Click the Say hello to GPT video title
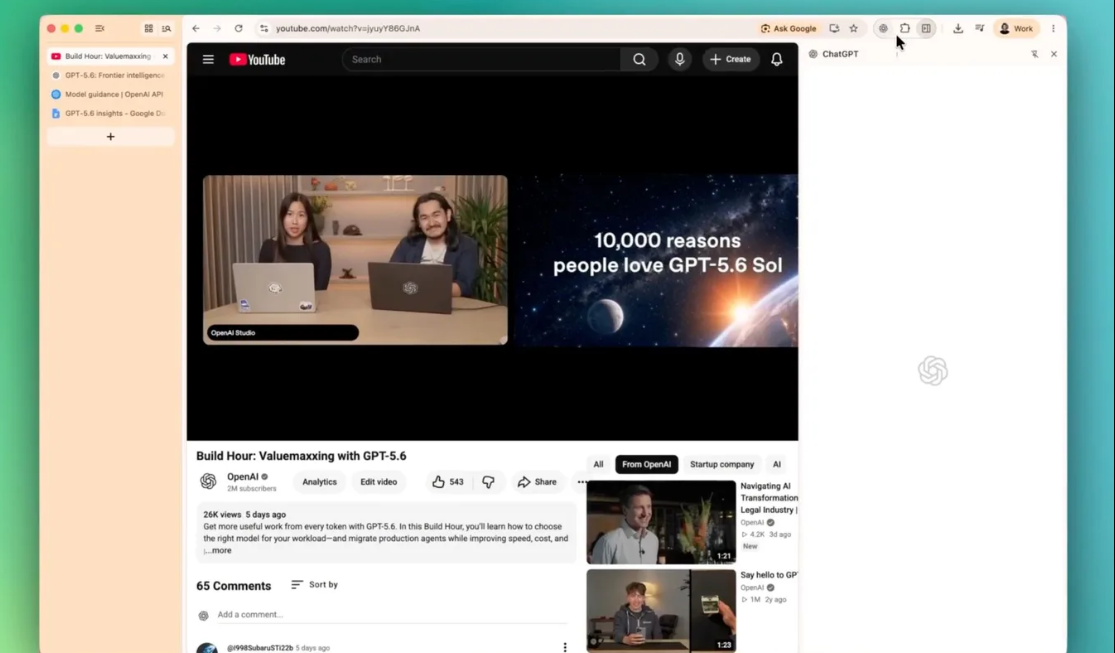Viewport: 1115px width, 653px height. coord(769,575)
